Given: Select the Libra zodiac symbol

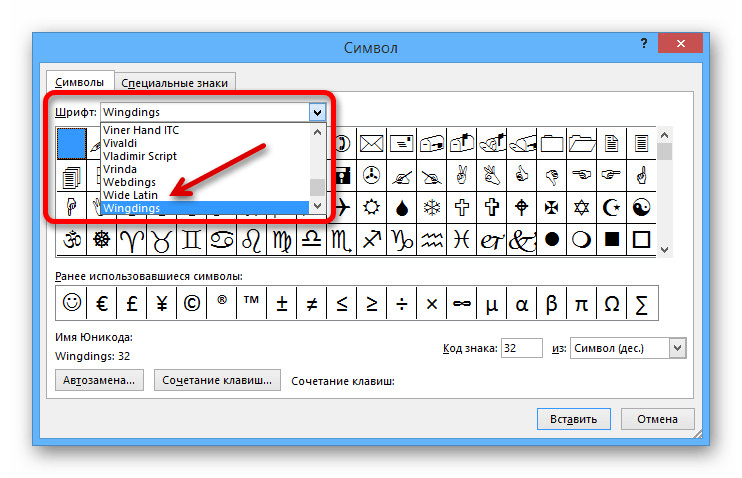Looking at the screenshot, I should point(311,240).
